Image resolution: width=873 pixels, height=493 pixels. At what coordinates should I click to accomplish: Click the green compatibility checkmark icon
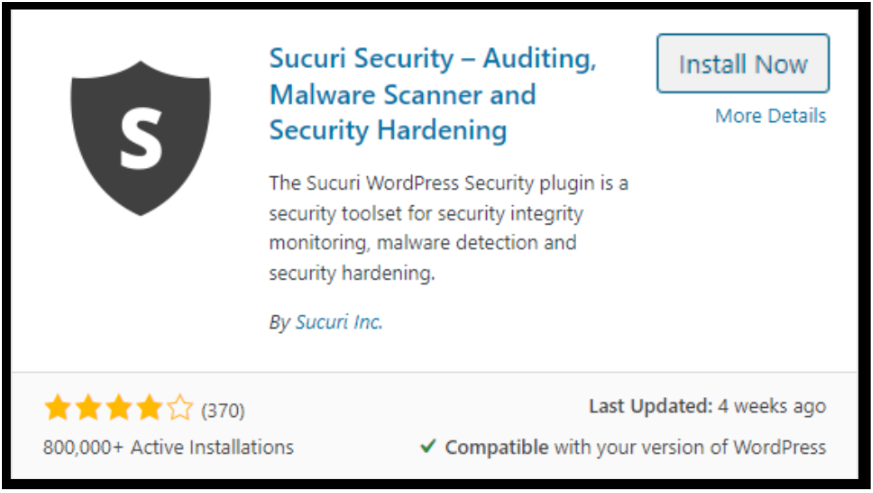coord(428,446)
